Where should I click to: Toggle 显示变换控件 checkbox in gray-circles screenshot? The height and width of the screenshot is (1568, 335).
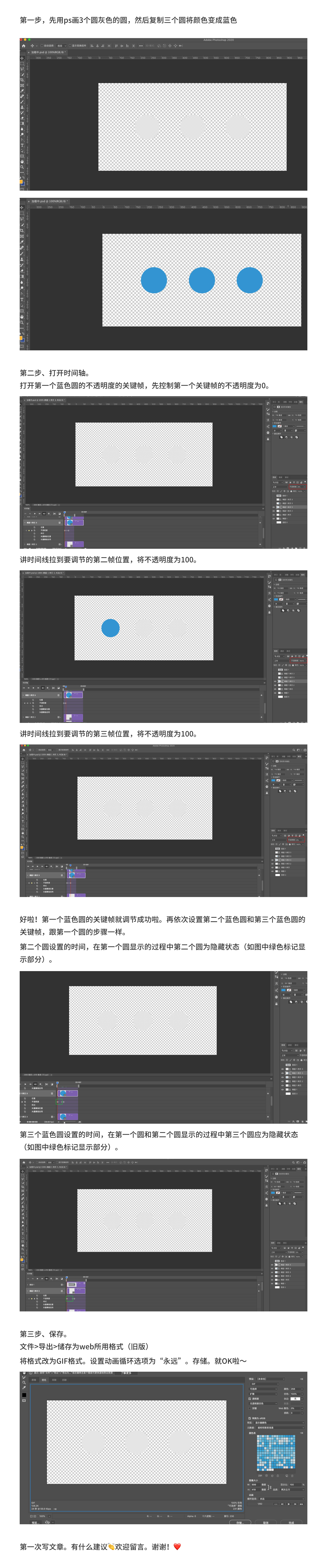tap(70, 46)
